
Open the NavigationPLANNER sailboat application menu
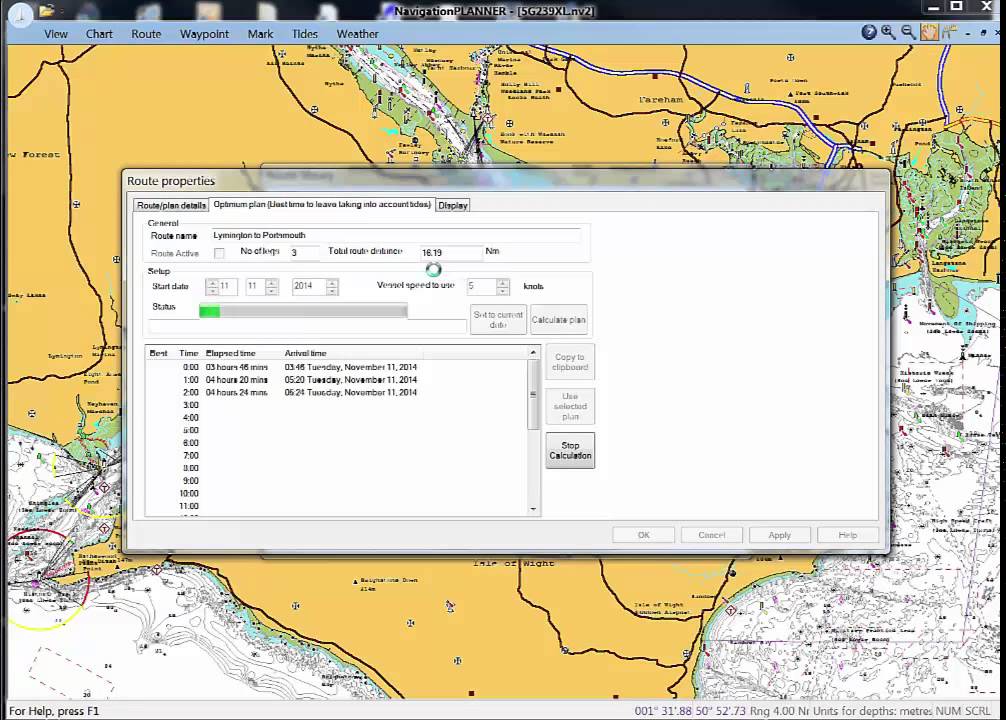pos(20,13)
